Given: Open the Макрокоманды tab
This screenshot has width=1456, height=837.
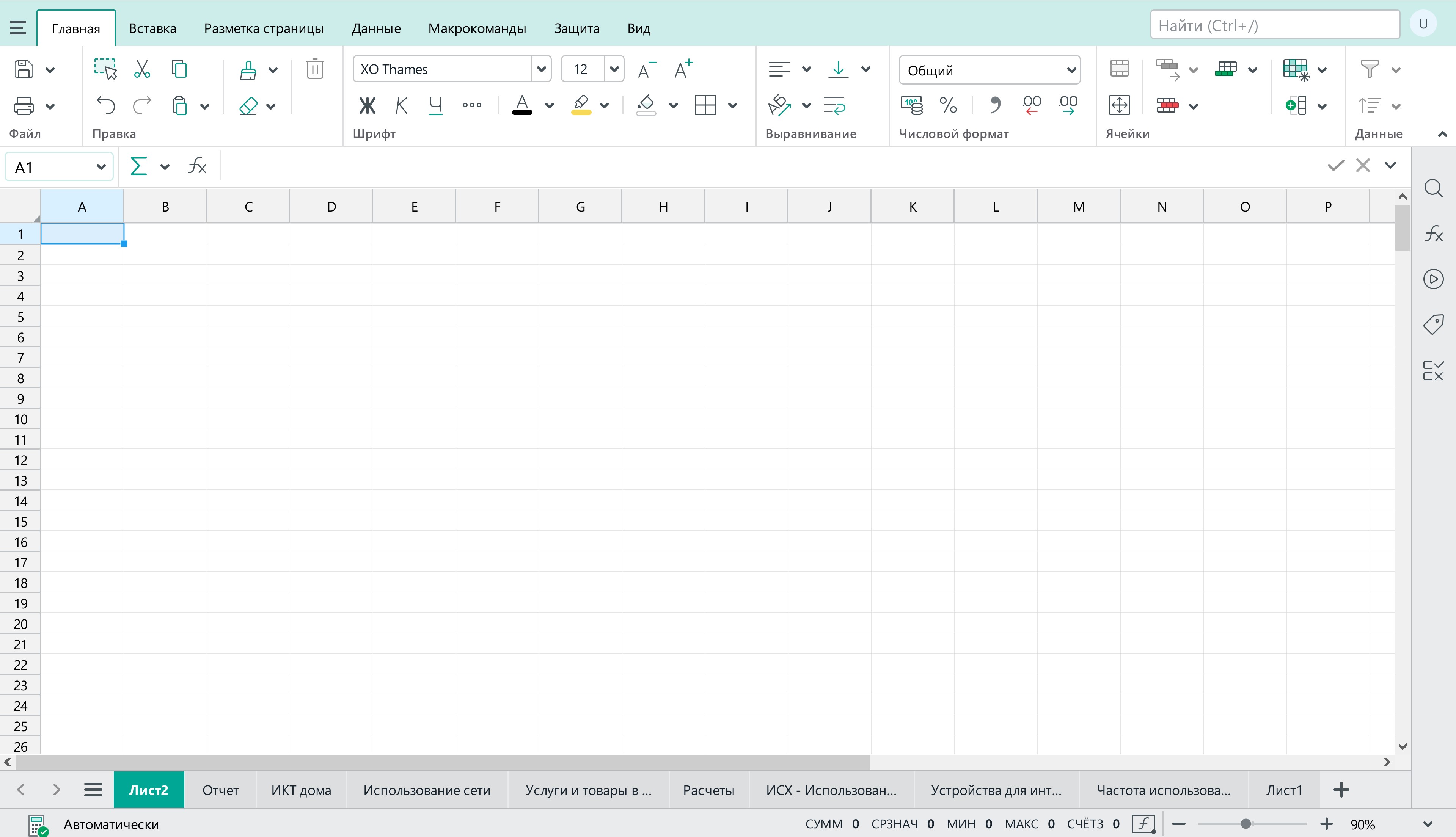Looking at the screenshot, I should pyautogui.click(x=477, y=28).
